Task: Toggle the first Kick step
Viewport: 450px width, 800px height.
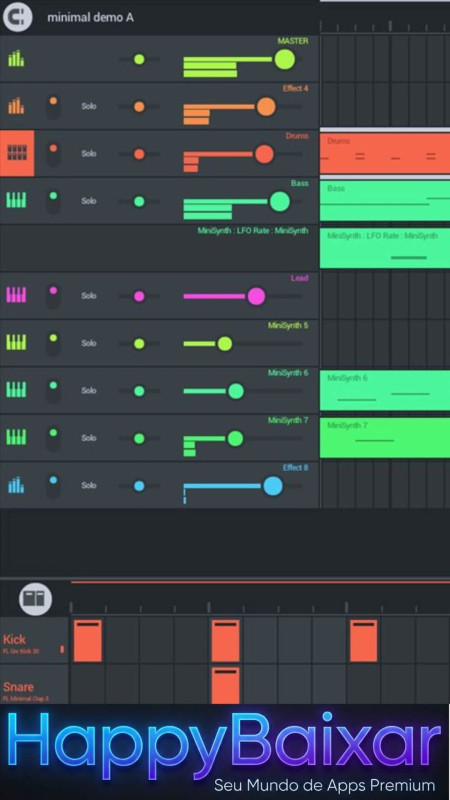Action: tap(87, 640)
